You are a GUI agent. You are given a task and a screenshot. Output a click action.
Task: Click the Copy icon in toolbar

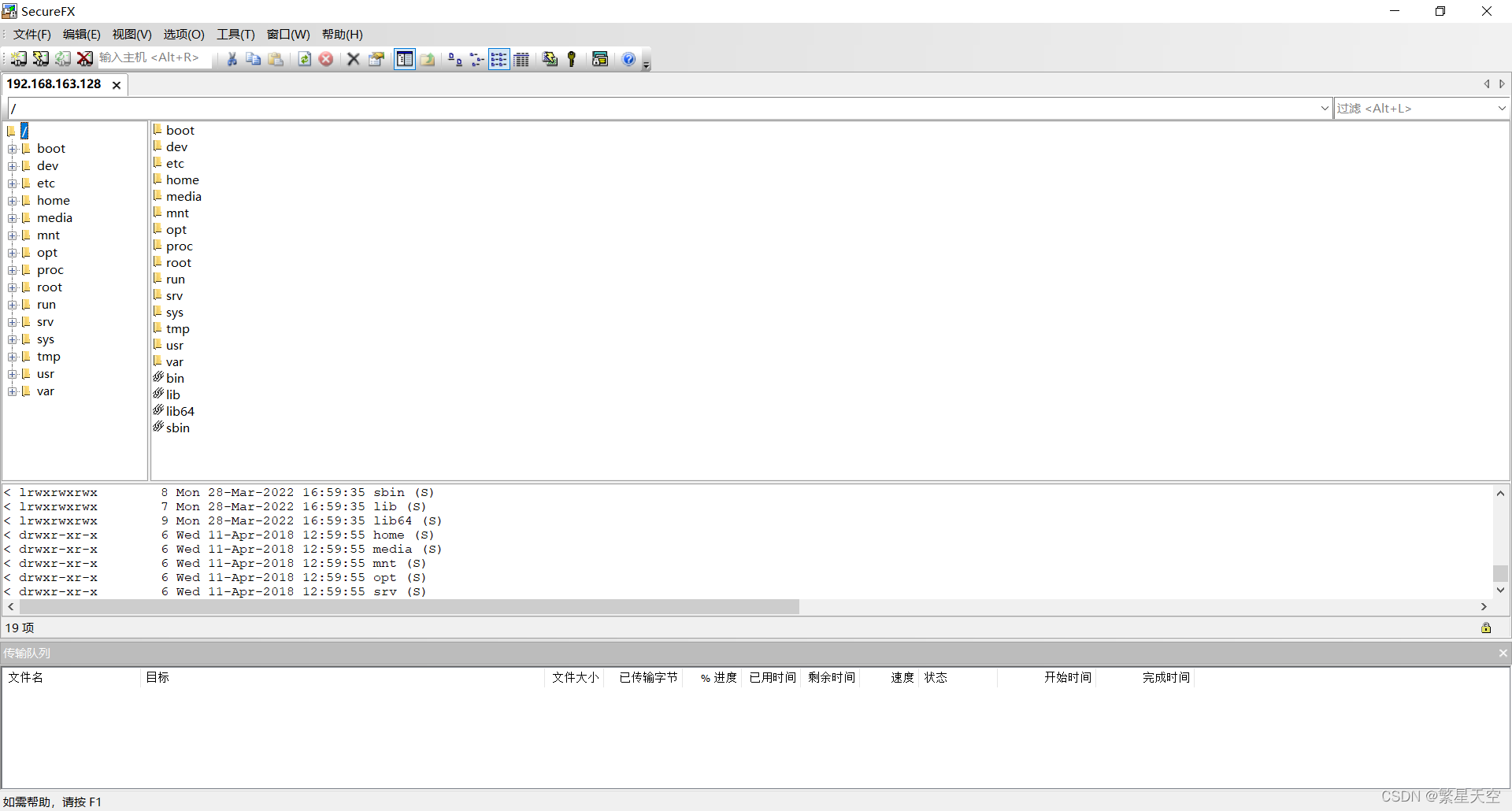pos(254,59)
